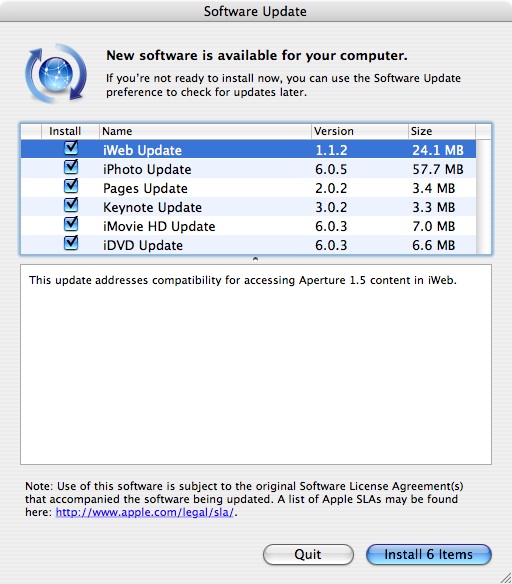Uncheck the Keynote Update install checkbox

pos(71,205)
